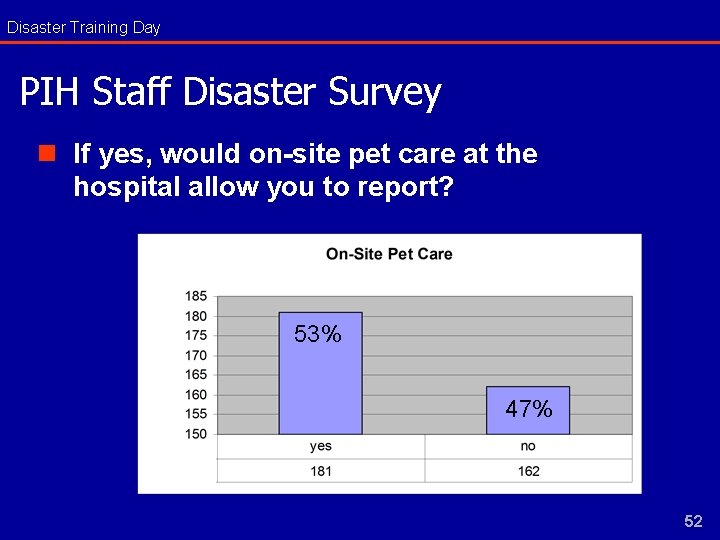The image size is (720, 540).
Task: Click the 47% data label
Action: click(x=529, y=408)
